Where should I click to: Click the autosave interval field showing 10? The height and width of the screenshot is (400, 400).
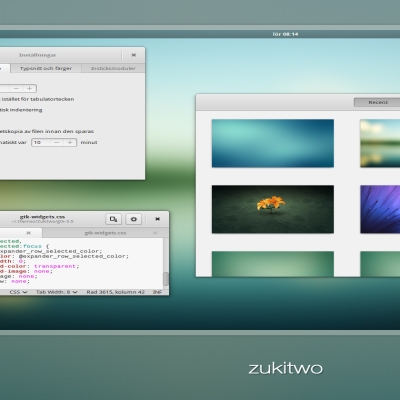tap(41, 142)
